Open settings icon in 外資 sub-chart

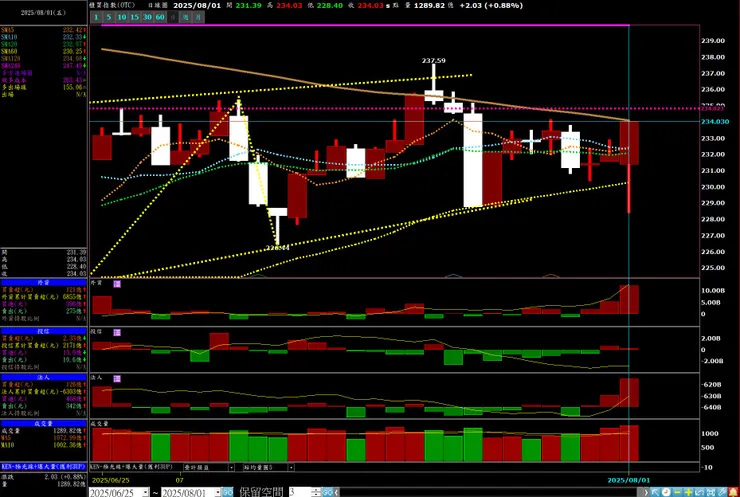pyautogui.click(x=117, y=284)
